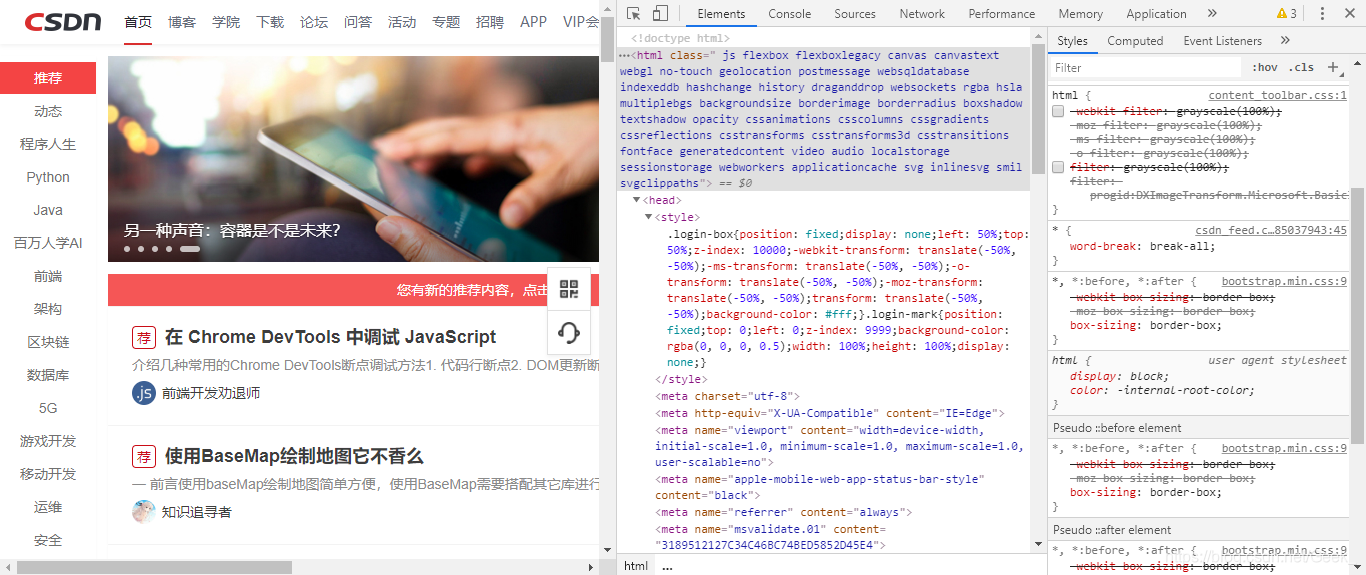
Task: Click the author name 前端开发劝退师
Action: pyautogui.click(x=211, y=393)
